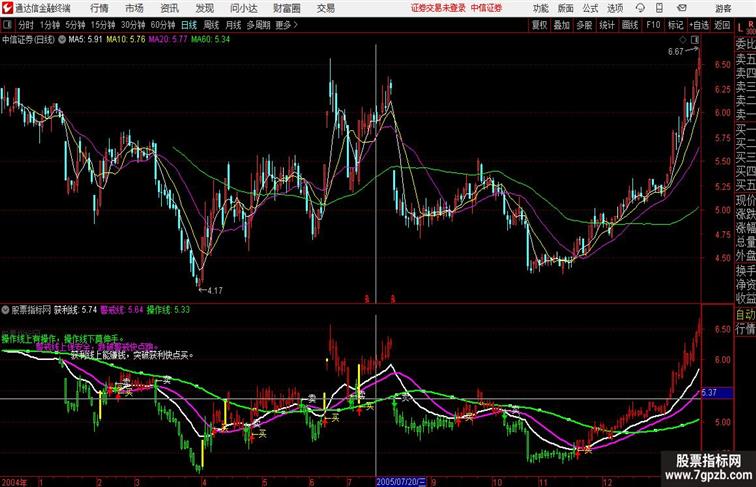Click the 统计 statistics button
The width and height of the screenshot is (756, 487).
pos(607,25)
